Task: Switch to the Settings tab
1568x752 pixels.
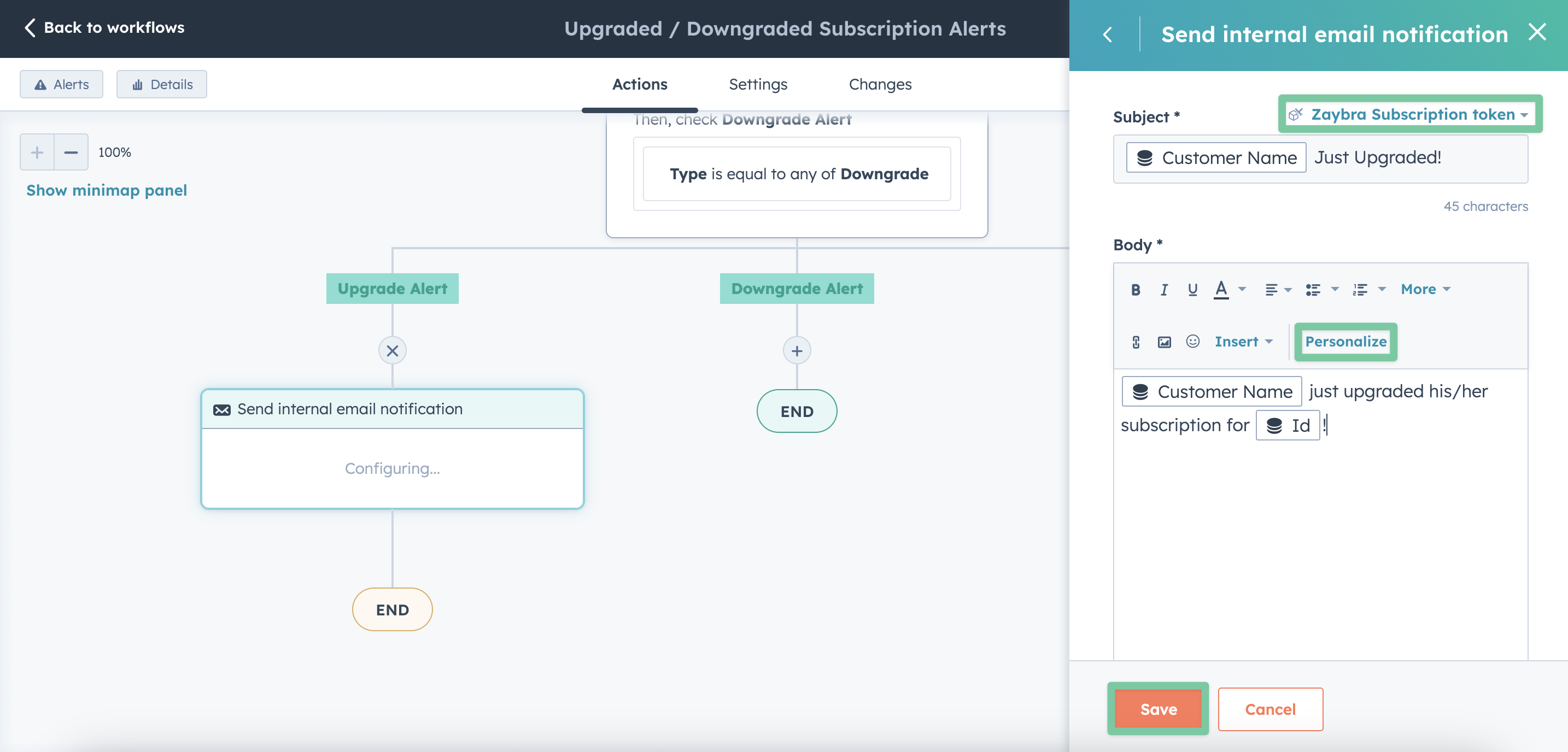Action: (758, 84)
